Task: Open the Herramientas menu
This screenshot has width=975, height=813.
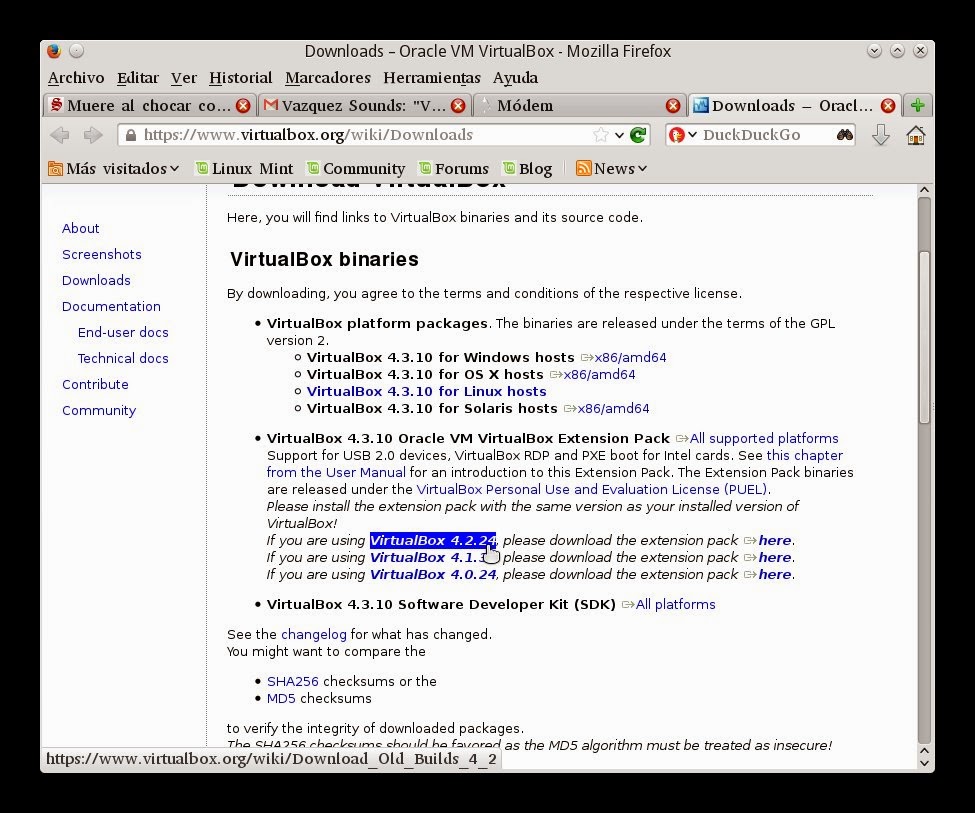Action: point(432,78)
